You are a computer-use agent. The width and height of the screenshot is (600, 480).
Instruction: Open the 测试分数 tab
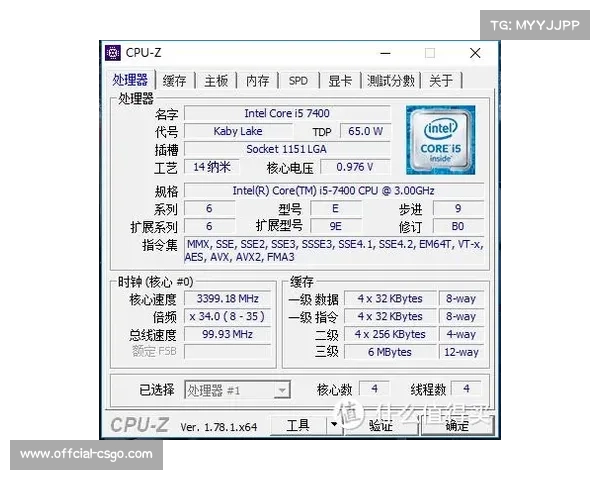(x=391, y=81)
